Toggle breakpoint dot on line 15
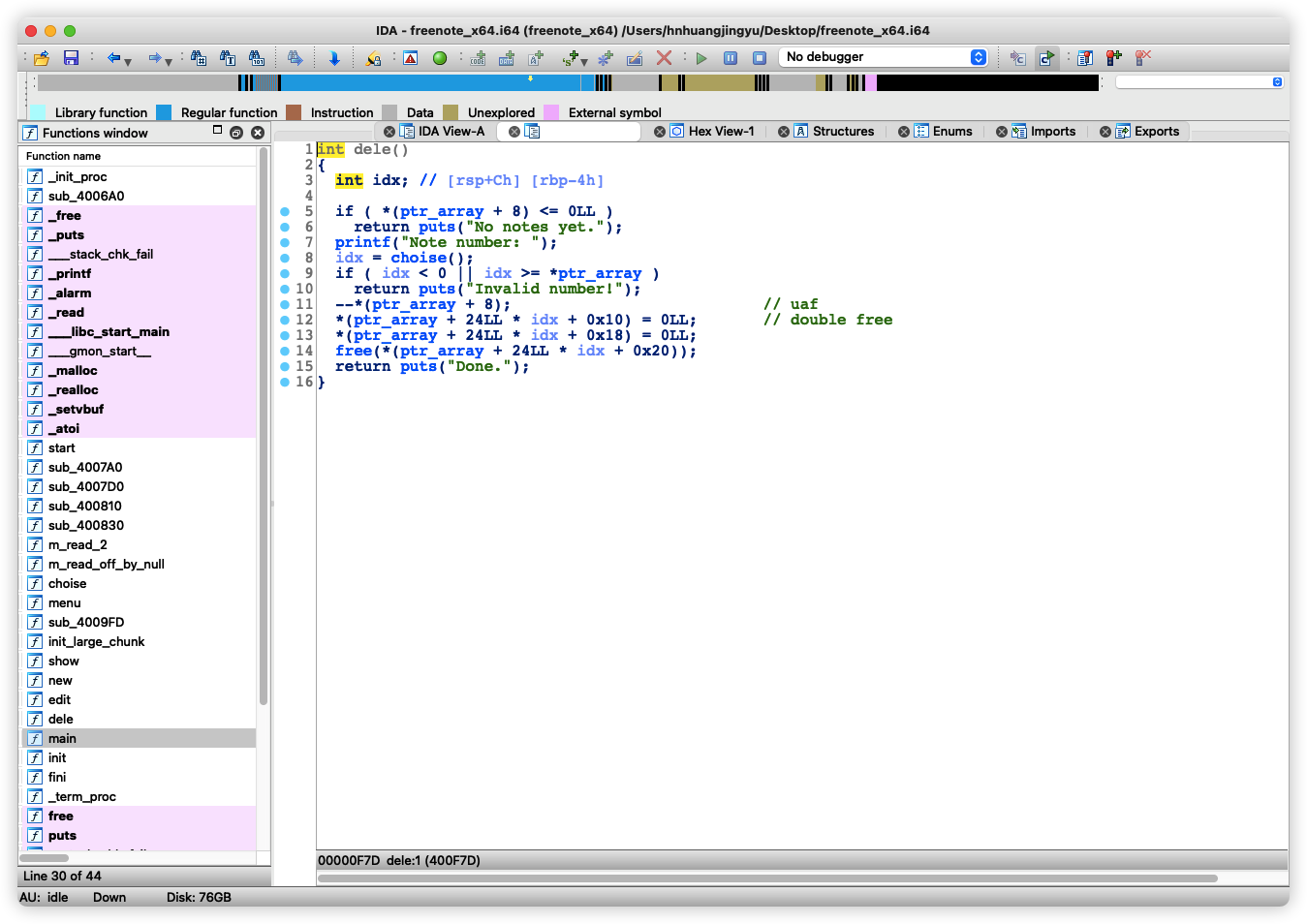Screen dimensions: 1307x924 (x=285, y=366)
